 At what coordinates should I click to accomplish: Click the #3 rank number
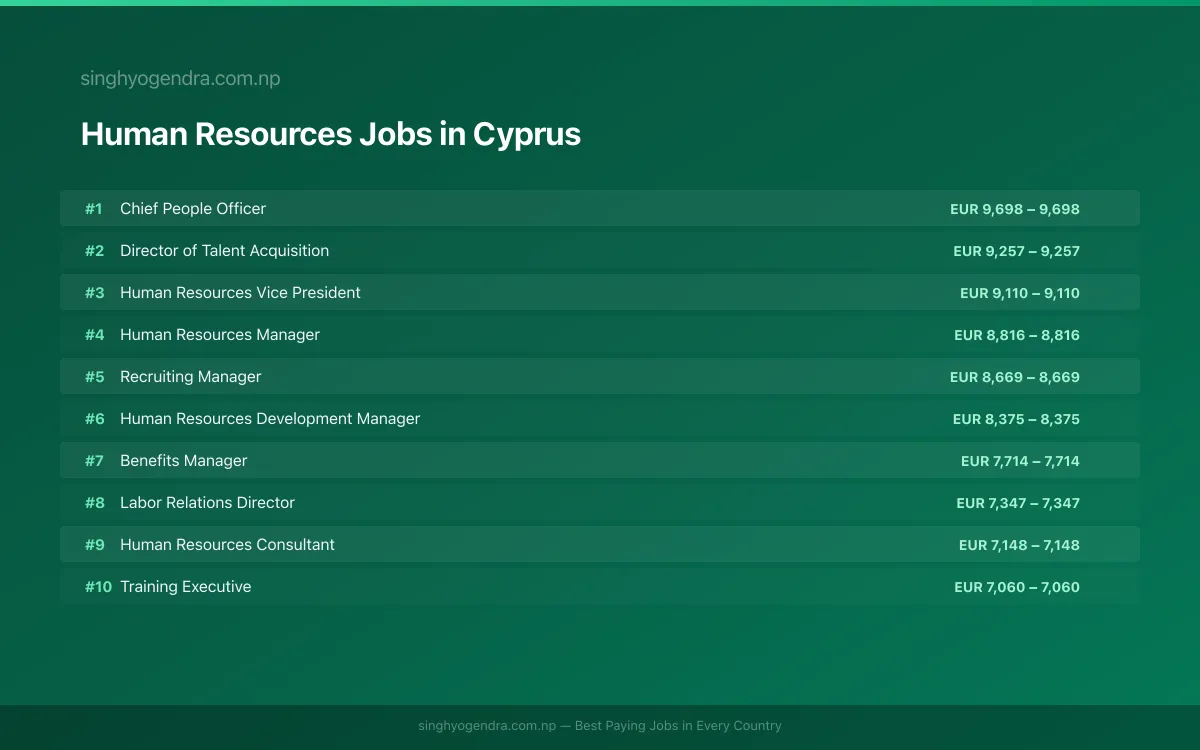pos(94,293)
